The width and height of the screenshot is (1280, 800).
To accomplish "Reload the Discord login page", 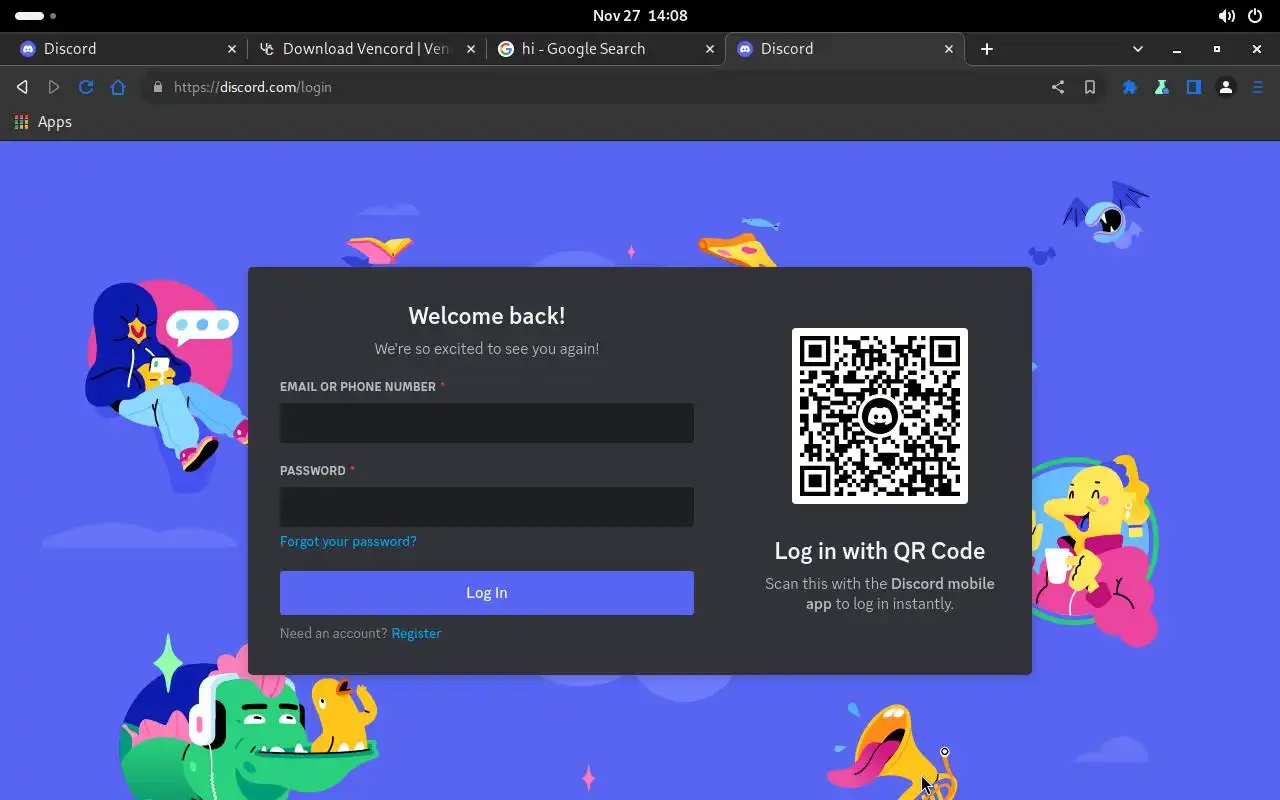I will click(x=86, y=87).
